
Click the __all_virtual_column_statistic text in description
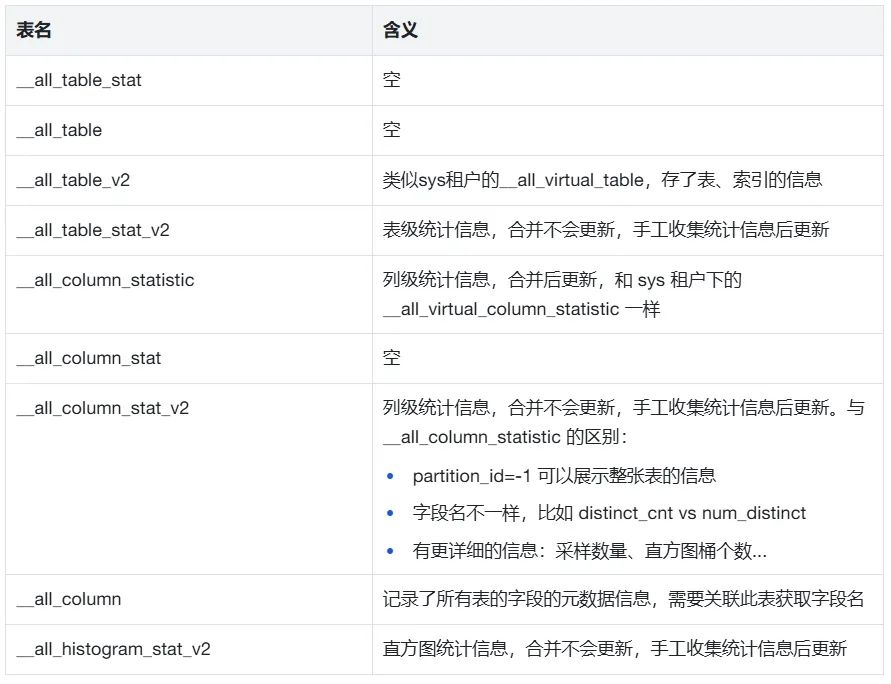(x=500, y=309)
